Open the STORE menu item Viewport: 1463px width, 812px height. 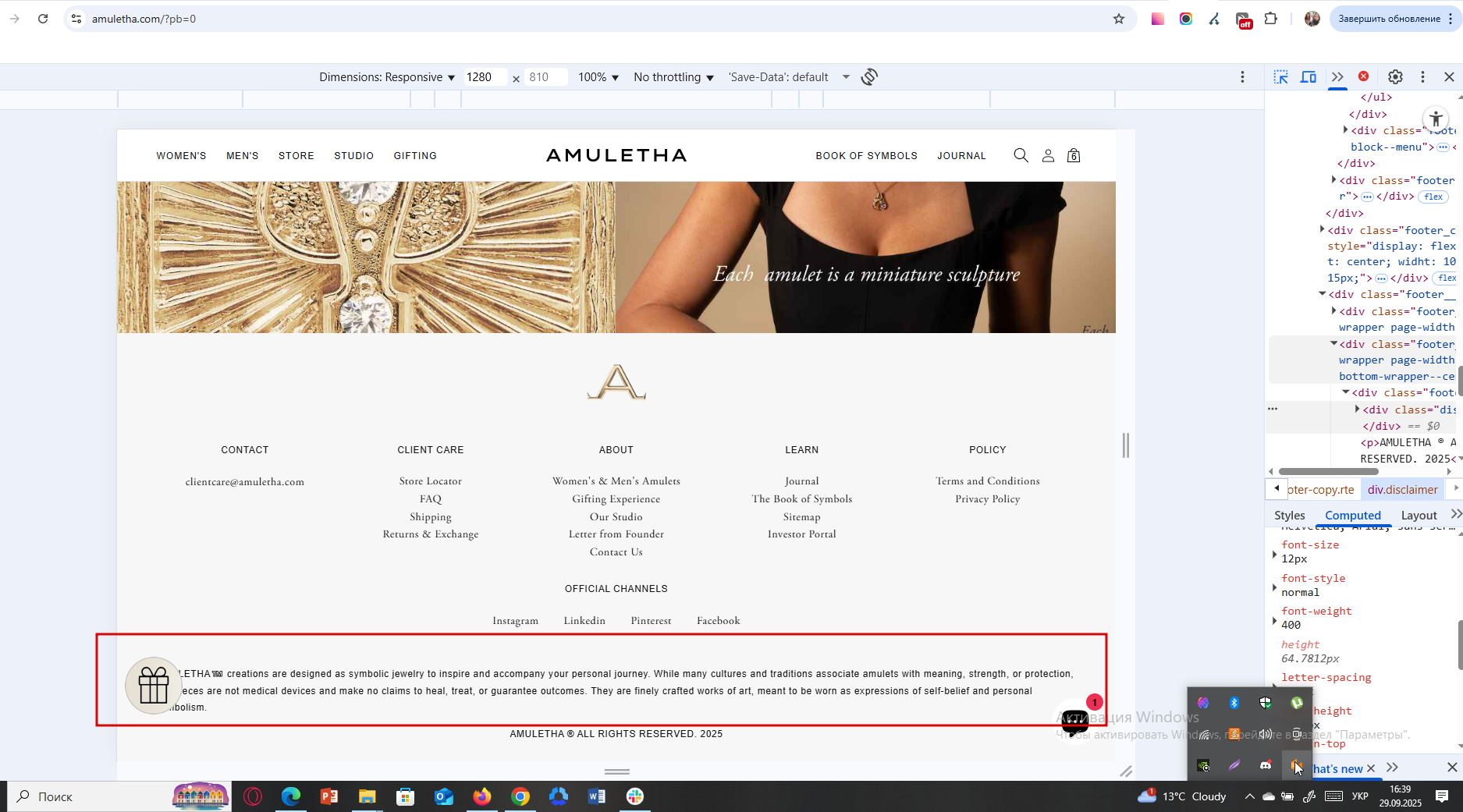(x=297, y=156)
